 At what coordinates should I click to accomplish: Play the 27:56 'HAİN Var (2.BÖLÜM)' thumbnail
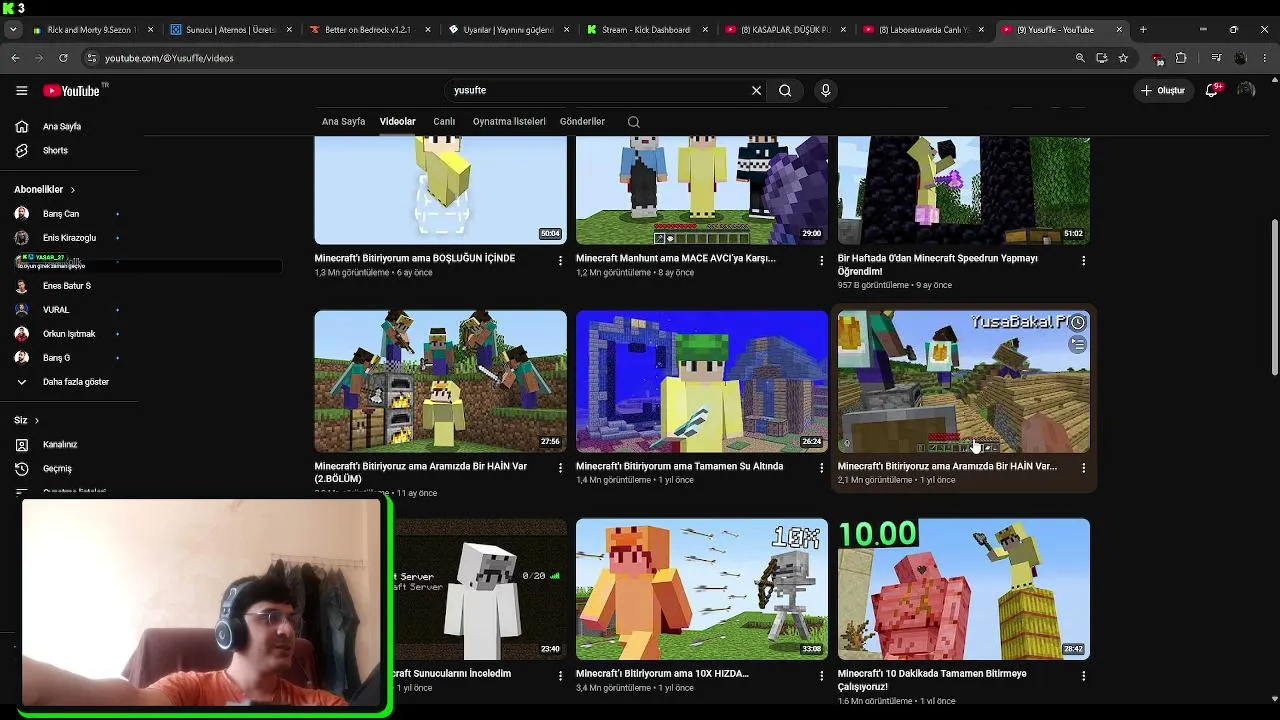click(440, 381)
